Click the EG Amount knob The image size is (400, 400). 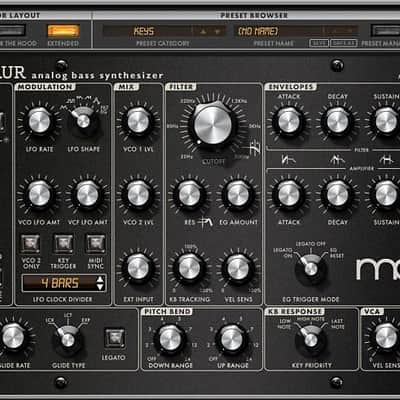click(x=238, y=194)
